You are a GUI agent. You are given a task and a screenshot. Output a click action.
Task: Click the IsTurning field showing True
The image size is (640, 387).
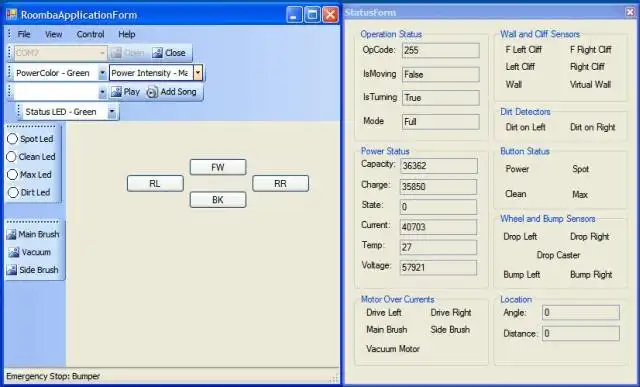(440, 98)
